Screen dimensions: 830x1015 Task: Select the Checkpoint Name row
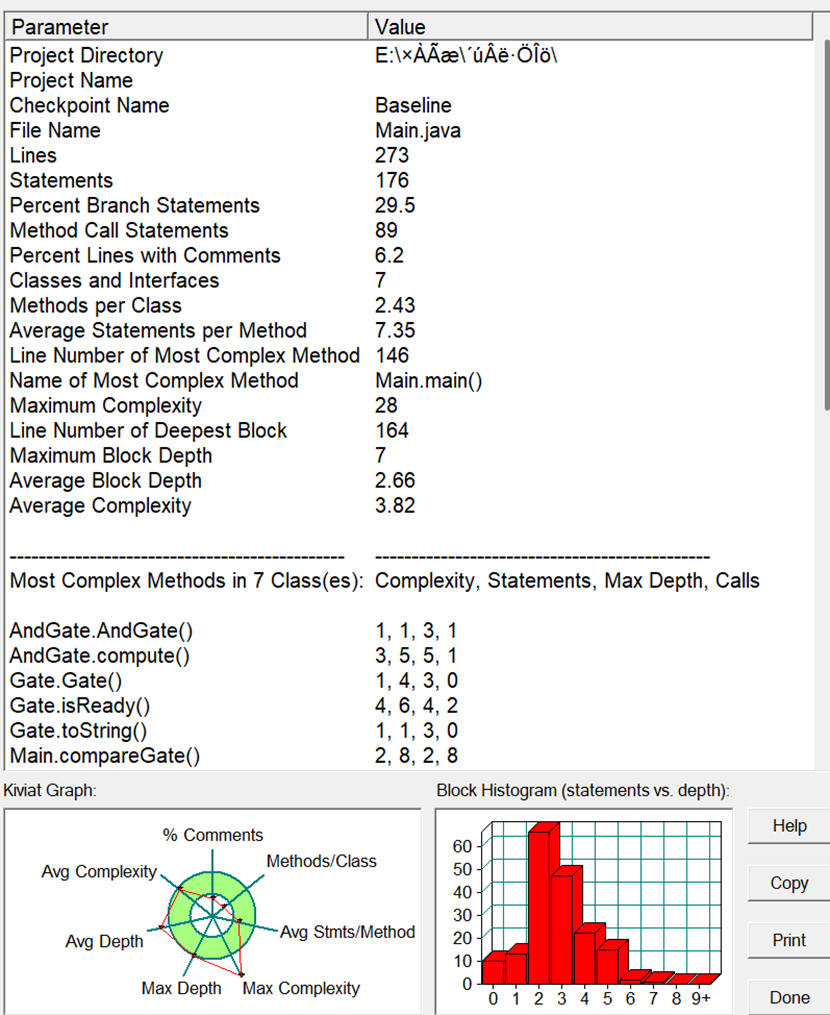408,106
